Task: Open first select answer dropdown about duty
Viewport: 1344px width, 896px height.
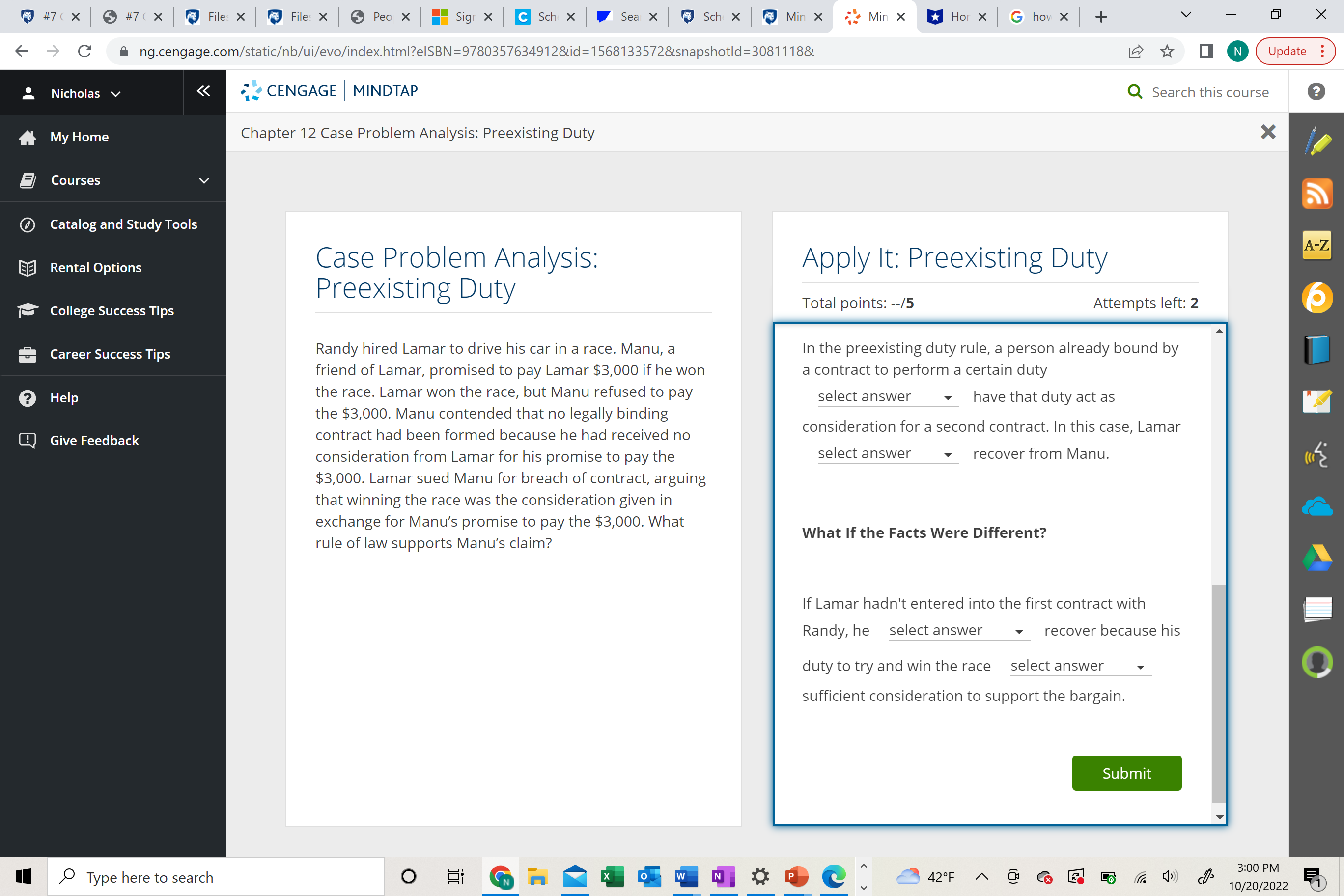Action: click(x=887, y=396)
